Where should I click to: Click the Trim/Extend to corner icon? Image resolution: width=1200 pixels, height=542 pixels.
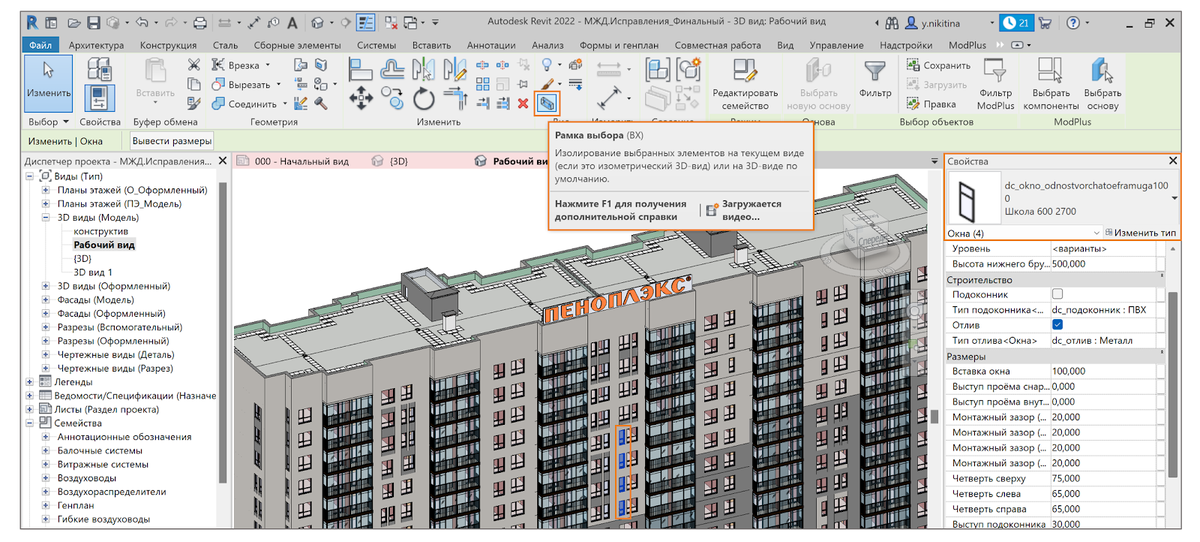pos(456,98)
